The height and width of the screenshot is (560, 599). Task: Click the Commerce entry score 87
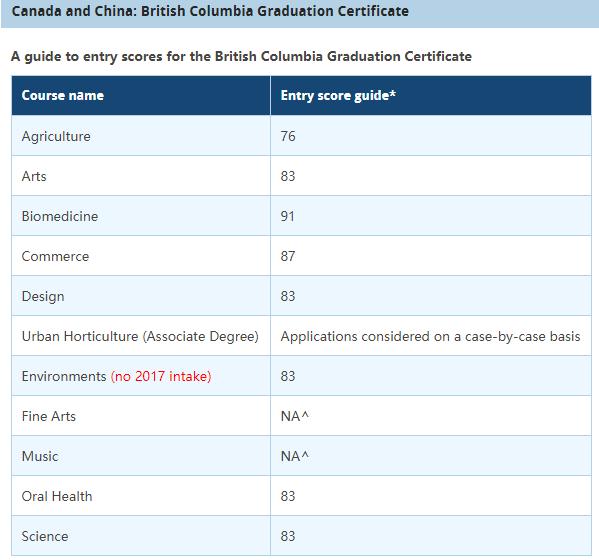[x=288, y=256]
